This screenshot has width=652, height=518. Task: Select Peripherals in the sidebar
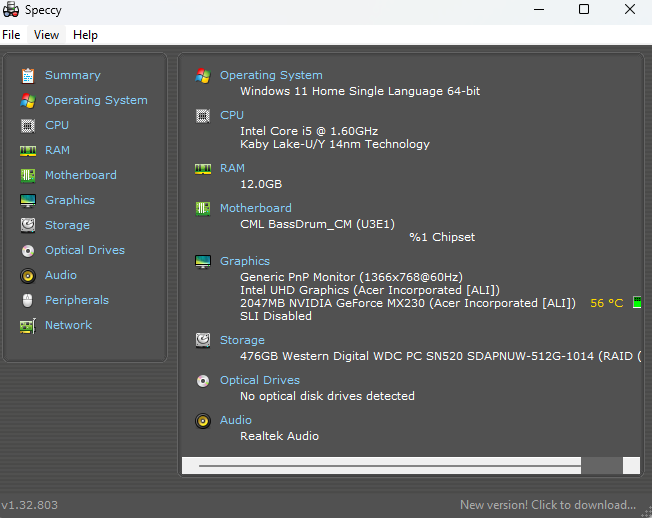(x=77, y=300)
